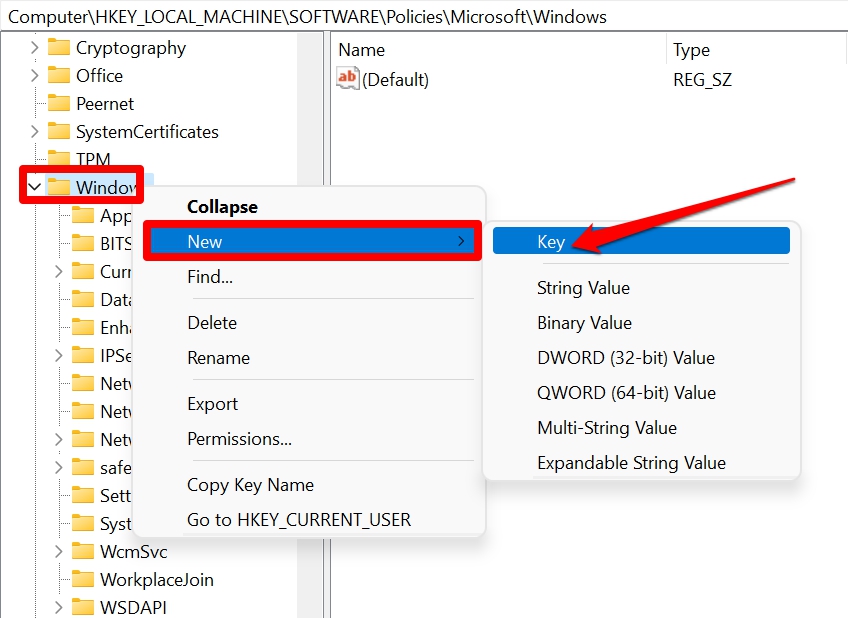Click the Peernet folder icon

(59, 104)
